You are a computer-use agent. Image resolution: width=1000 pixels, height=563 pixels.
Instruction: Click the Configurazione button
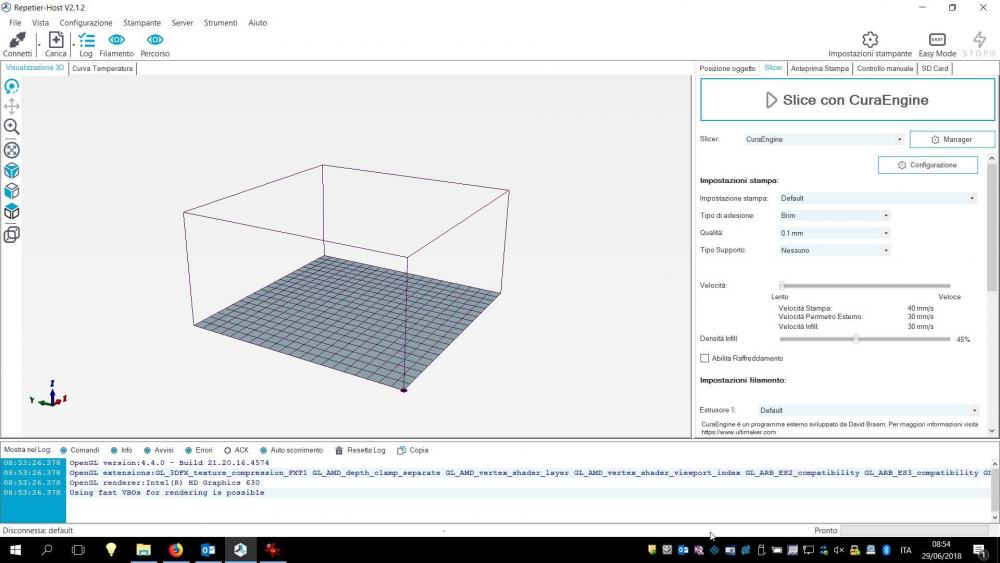point(927,165)
